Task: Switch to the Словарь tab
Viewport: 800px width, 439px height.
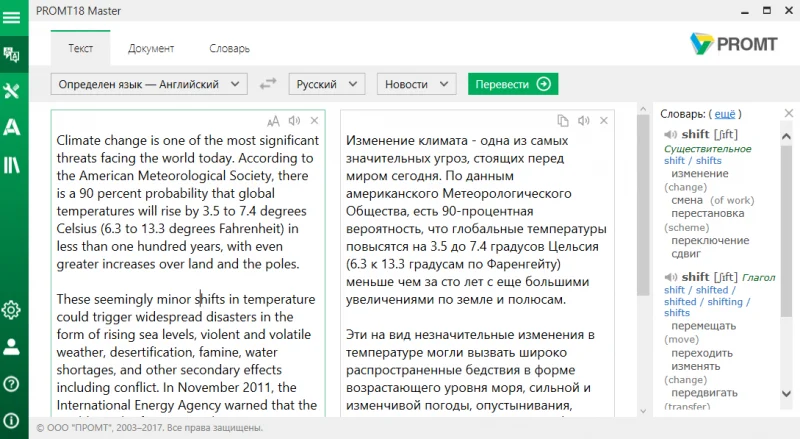Action: point(230,48)
